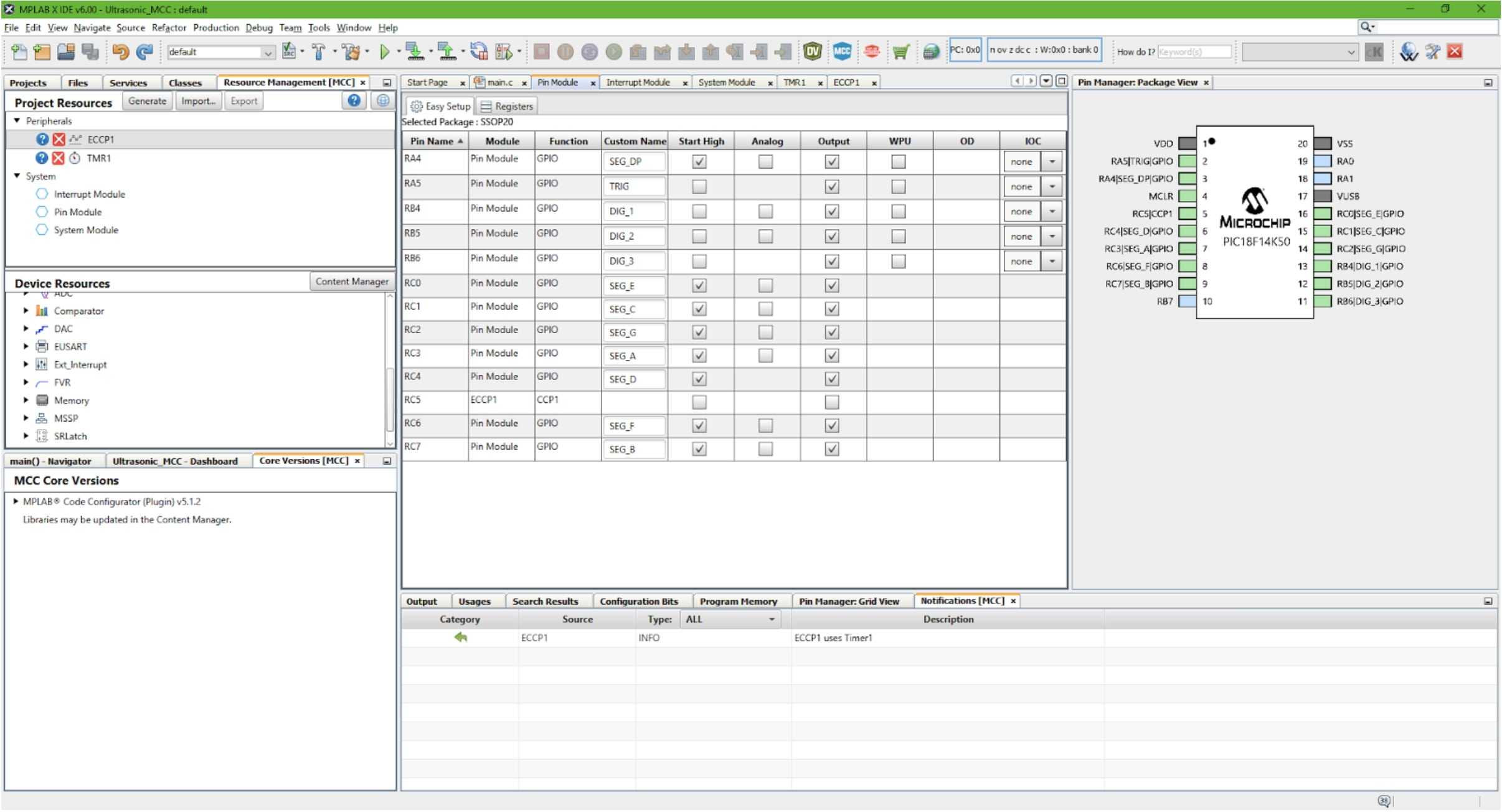1502x812 pixels.
Task: Click the Redo arrow icon
Action: point(144,52)
